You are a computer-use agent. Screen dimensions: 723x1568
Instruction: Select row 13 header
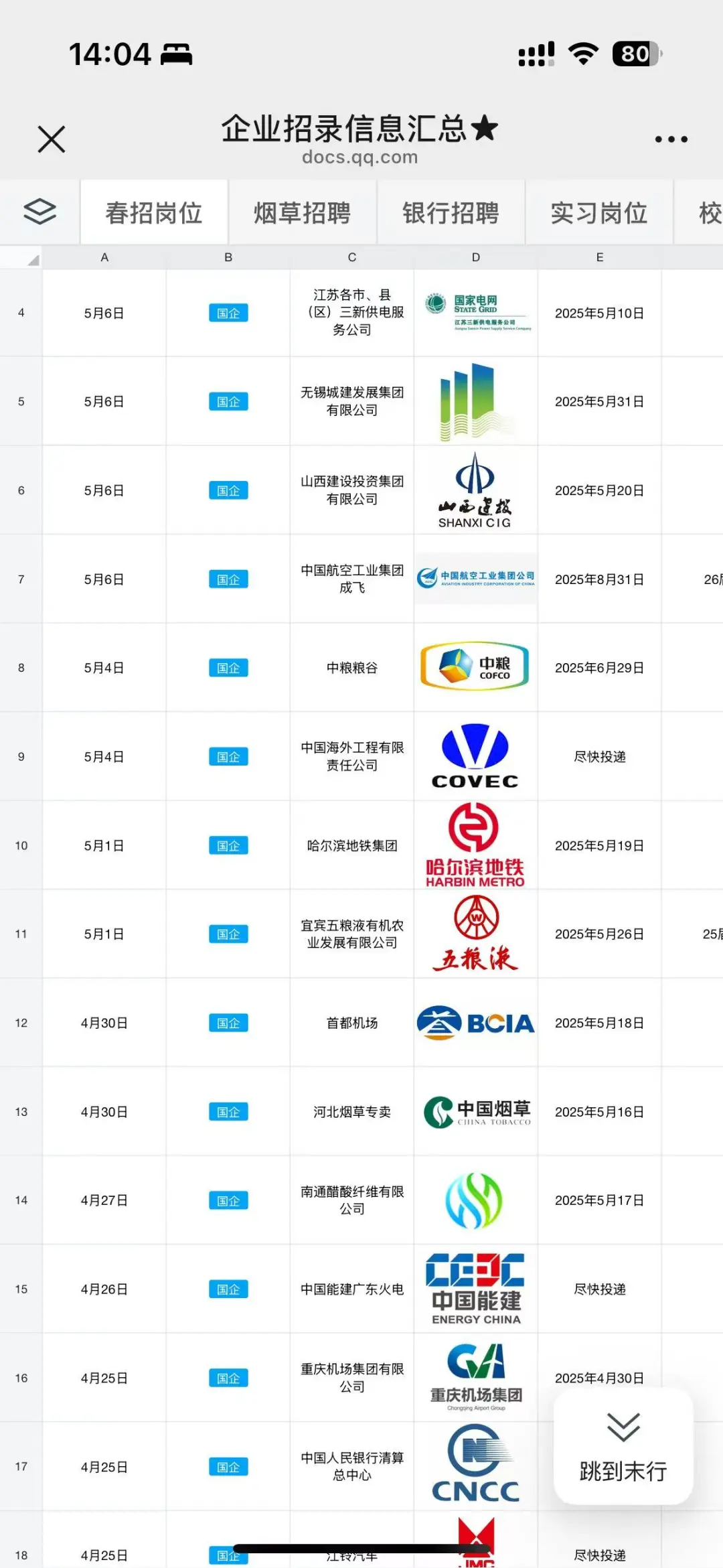tap(21, 1112)
